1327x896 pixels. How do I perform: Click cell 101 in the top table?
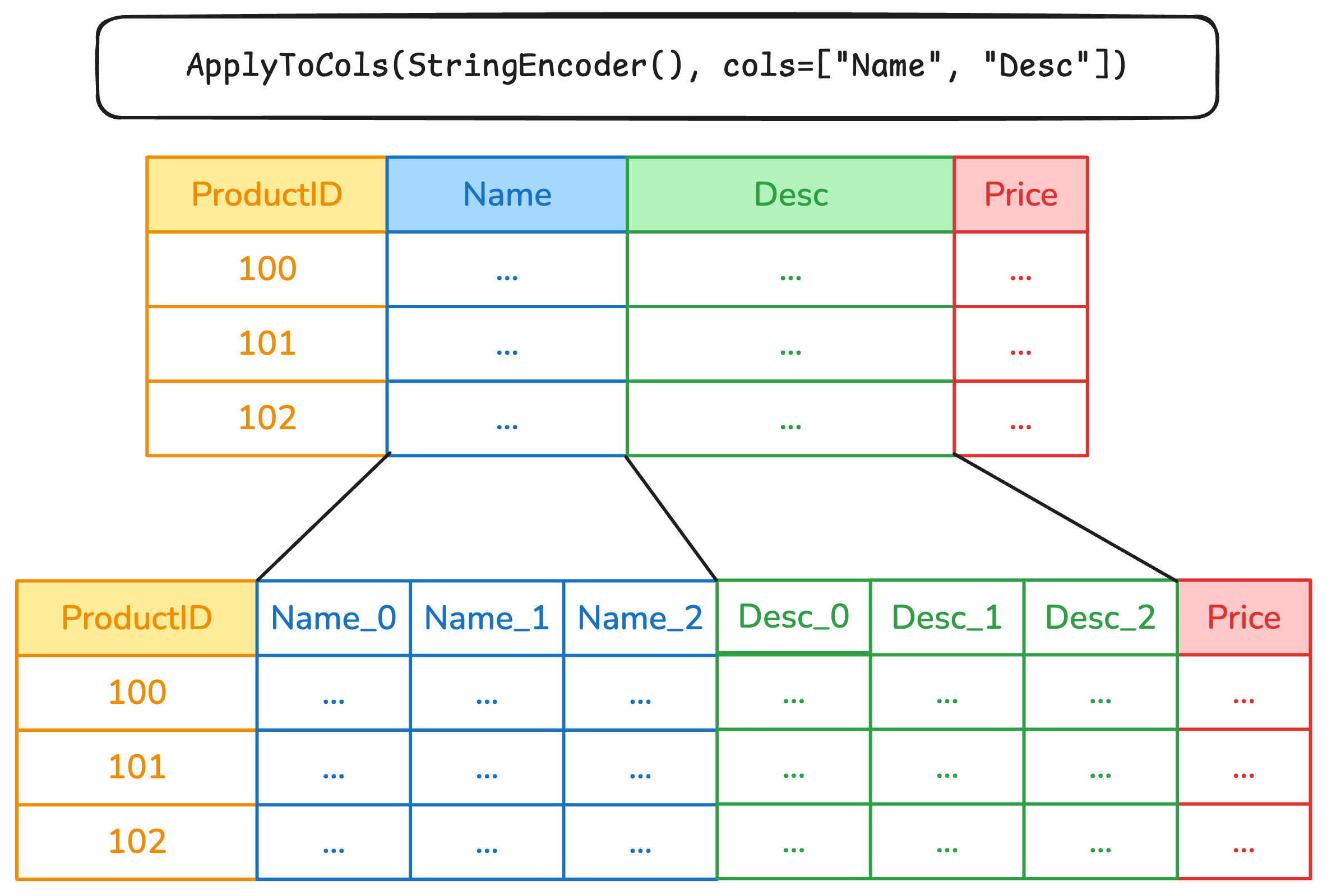(x=267, y=343)
